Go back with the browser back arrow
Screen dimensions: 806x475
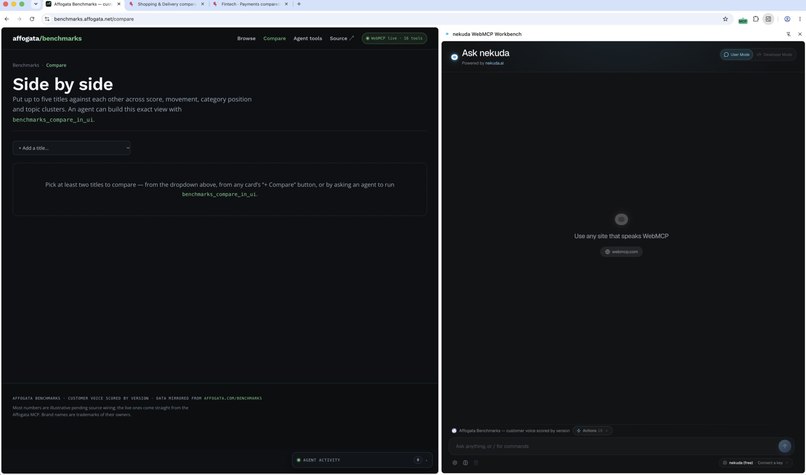[x=7, y=19]
